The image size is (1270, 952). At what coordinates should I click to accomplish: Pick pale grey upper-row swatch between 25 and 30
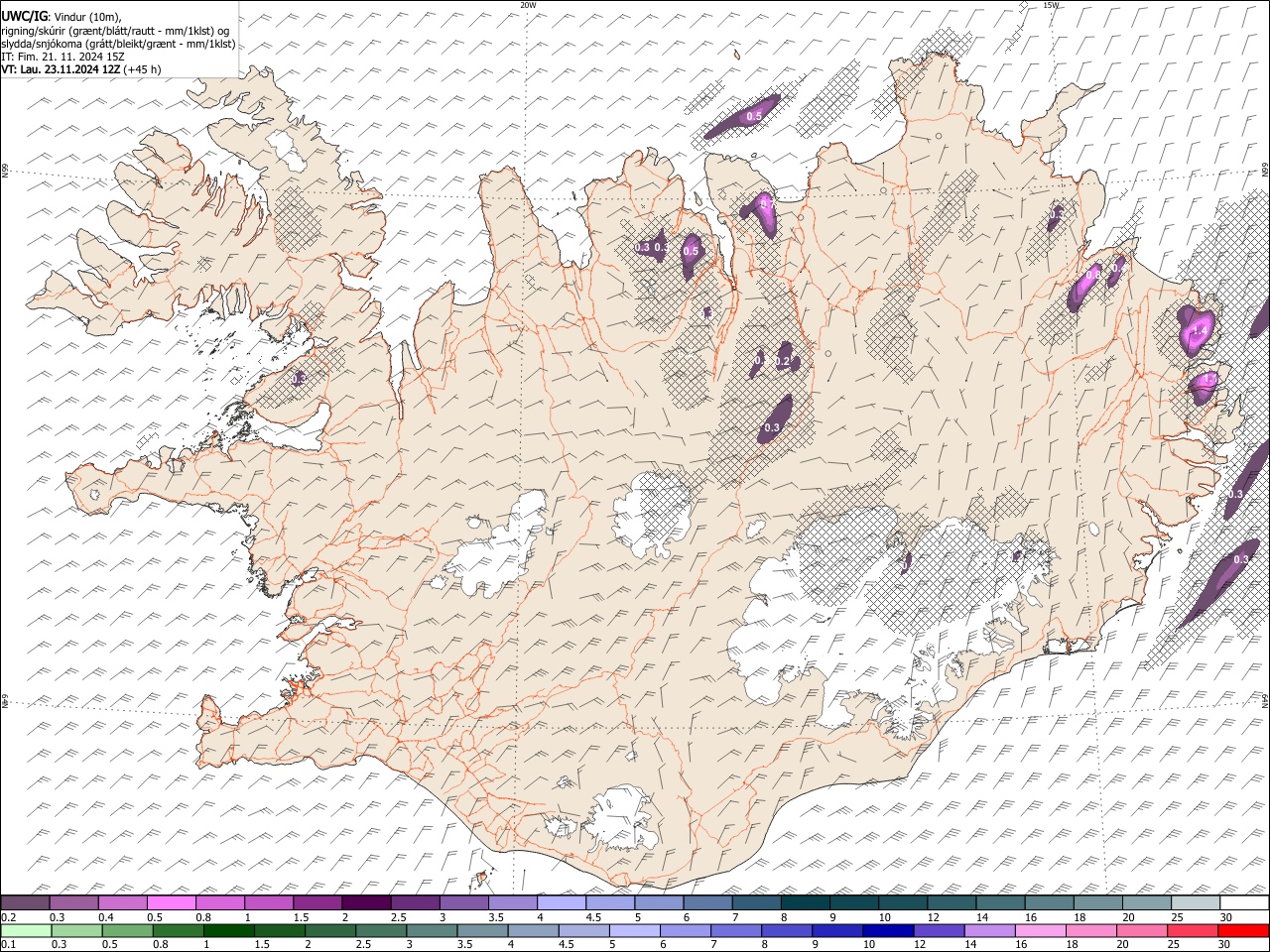click(x=1196, y=903)
